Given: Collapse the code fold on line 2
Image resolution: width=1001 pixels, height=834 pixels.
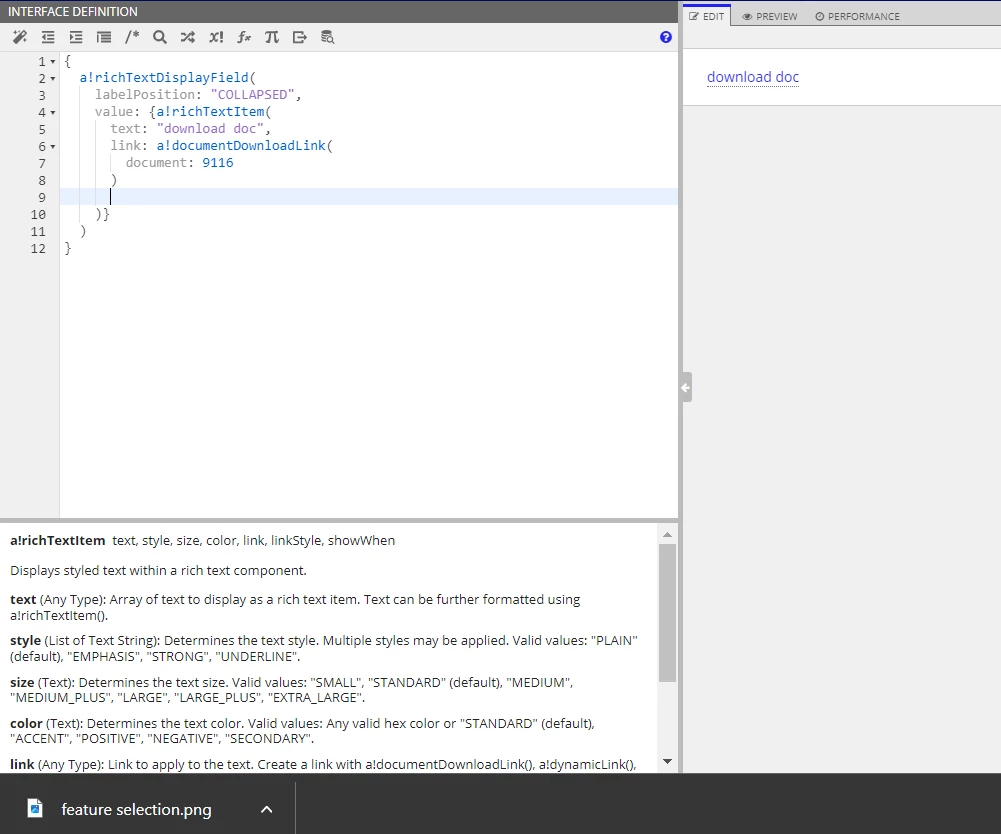Looking at the screenshot, I should click(53, 79).
